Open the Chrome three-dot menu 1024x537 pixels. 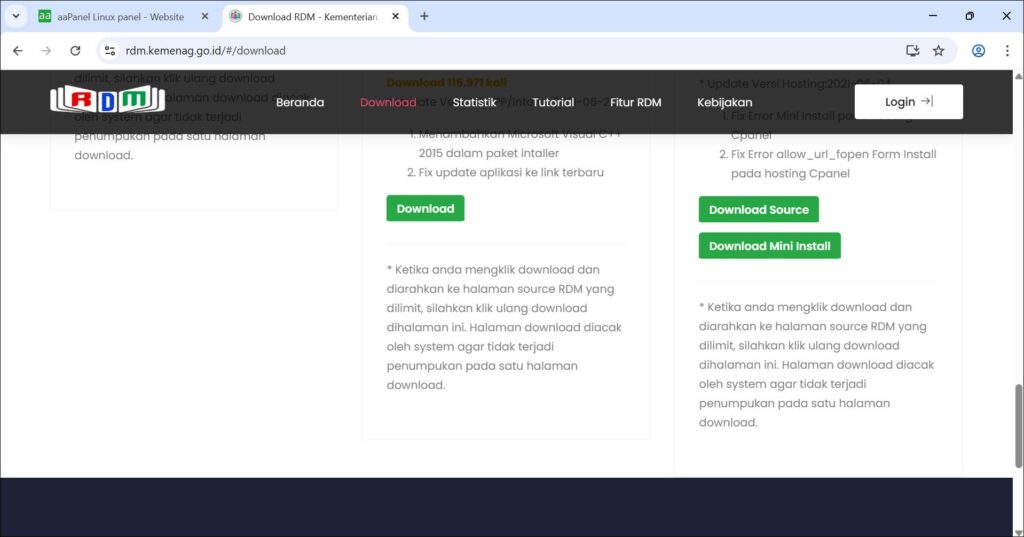tap(1007, 50)
